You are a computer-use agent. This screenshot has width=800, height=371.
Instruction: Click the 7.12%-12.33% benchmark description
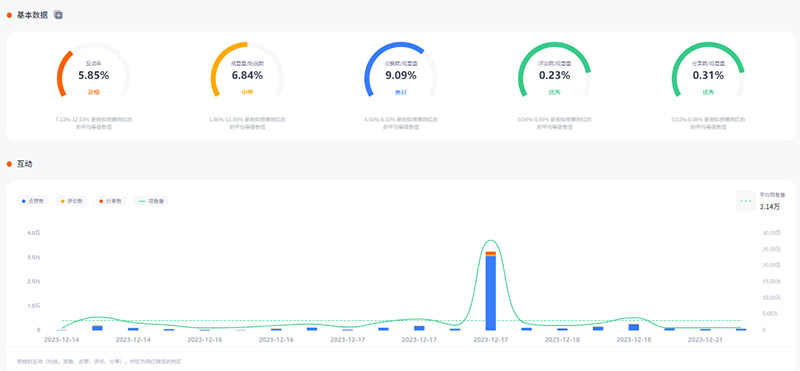coord(93,123)
